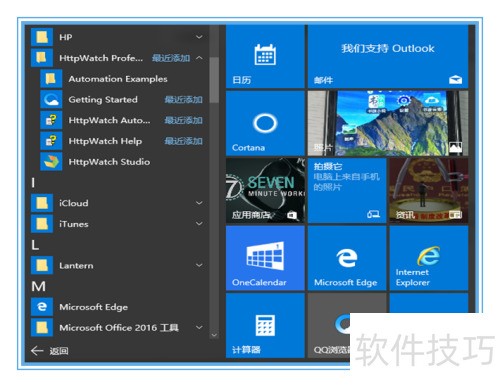The height and width of the screenshot is (387, 500).
Task: Launch Microsoft Edge from app list icon
Action: point(42,307)
